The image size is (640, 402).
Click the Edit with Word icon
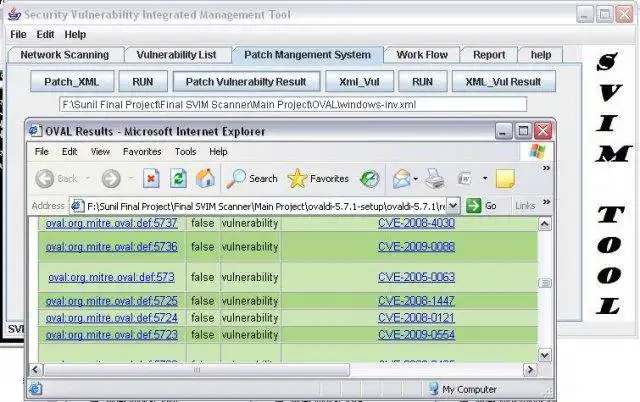[x=465, y=179]
